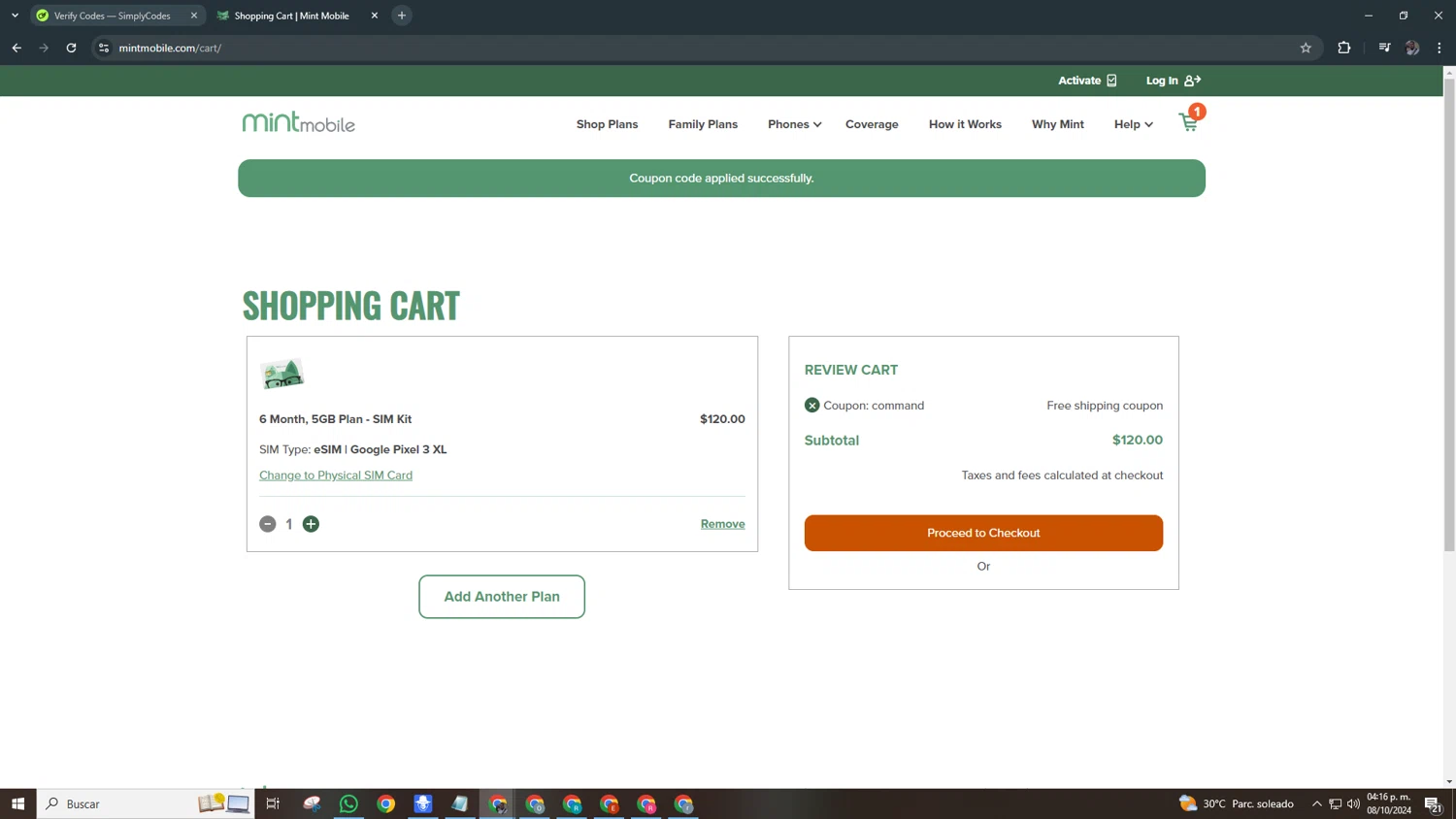Click the SIM kit product thumbnail
The image size is (1456, 819).
282,374
